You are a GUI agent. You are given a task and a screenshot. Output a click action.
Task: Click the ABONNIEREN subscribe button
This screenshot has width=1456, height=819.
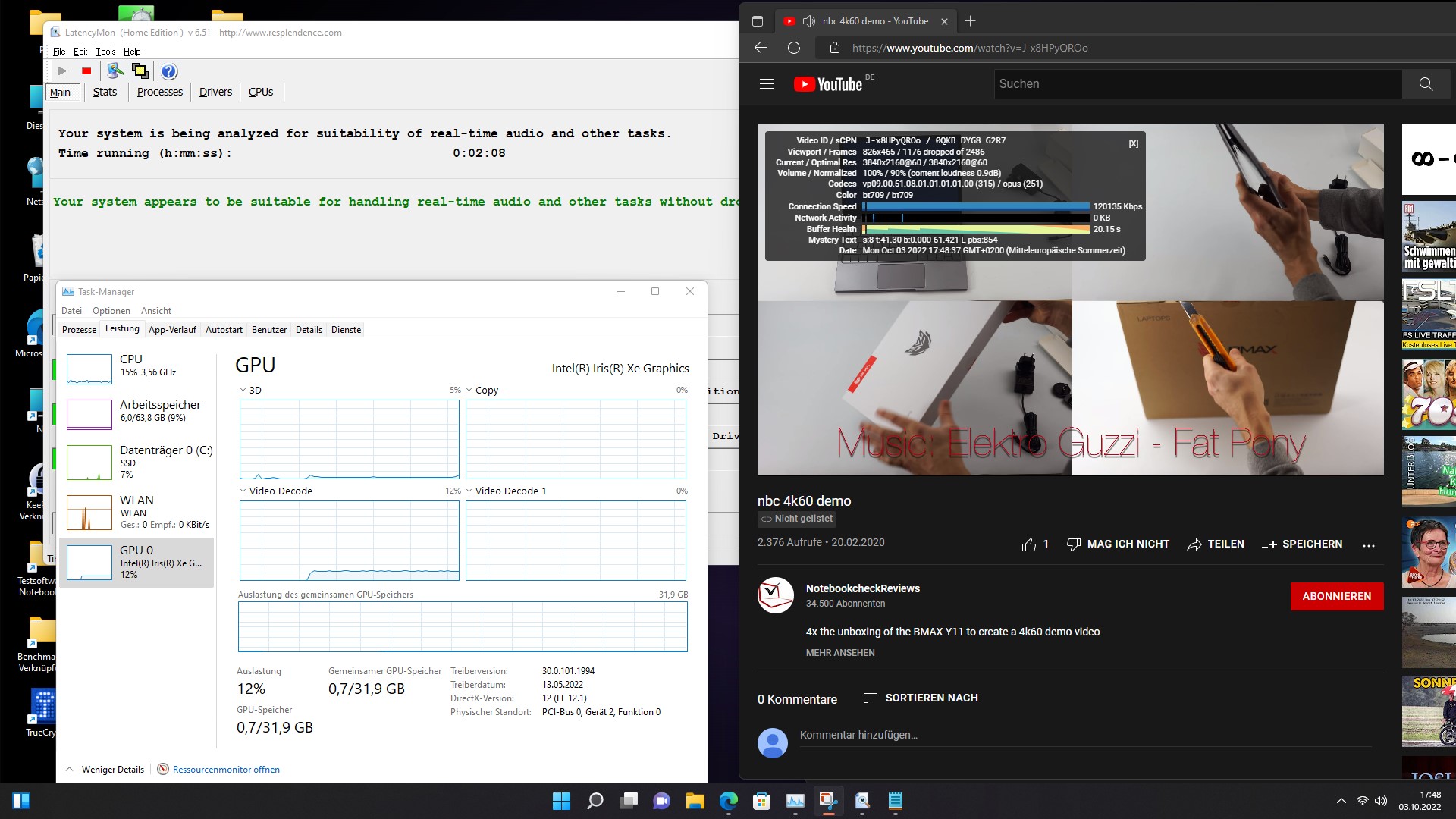pyautogui.click(x=1336, y=596)
